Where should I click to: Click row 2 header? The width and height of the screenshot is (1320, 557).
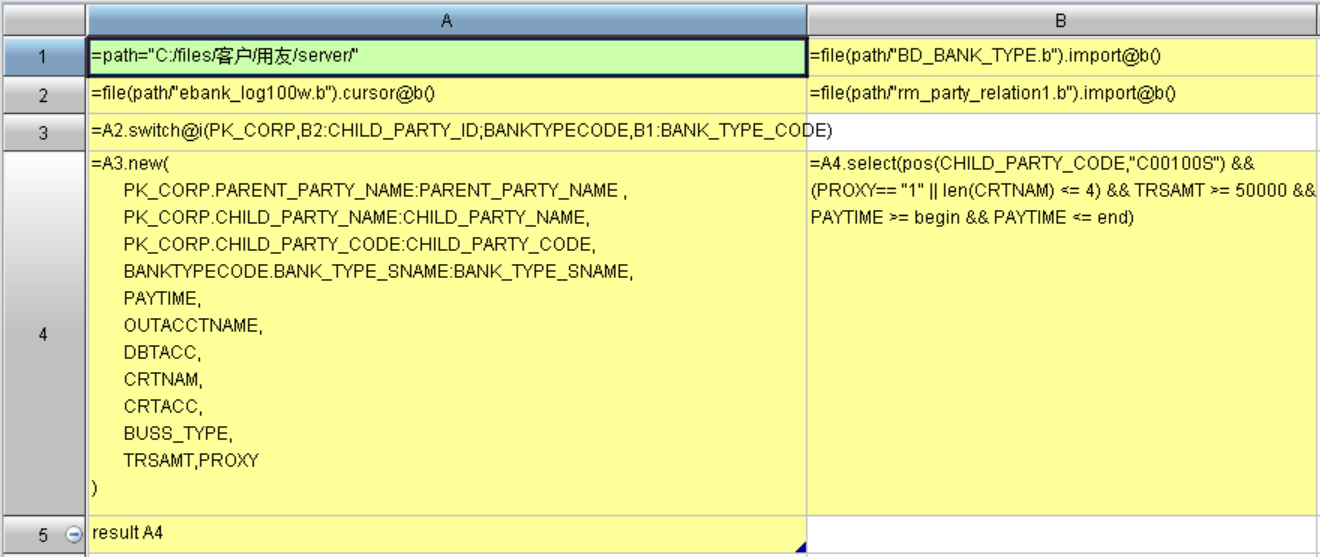coord(43,95)
